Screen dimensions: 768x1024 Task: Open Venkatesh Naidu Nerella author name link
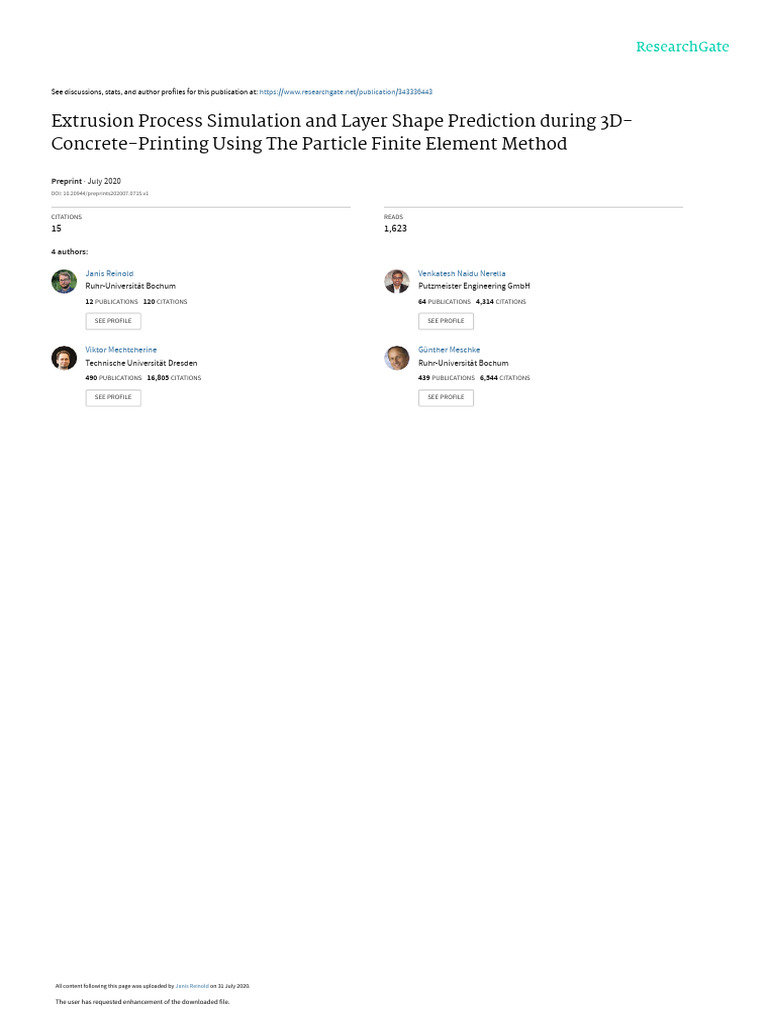(462, 273)
